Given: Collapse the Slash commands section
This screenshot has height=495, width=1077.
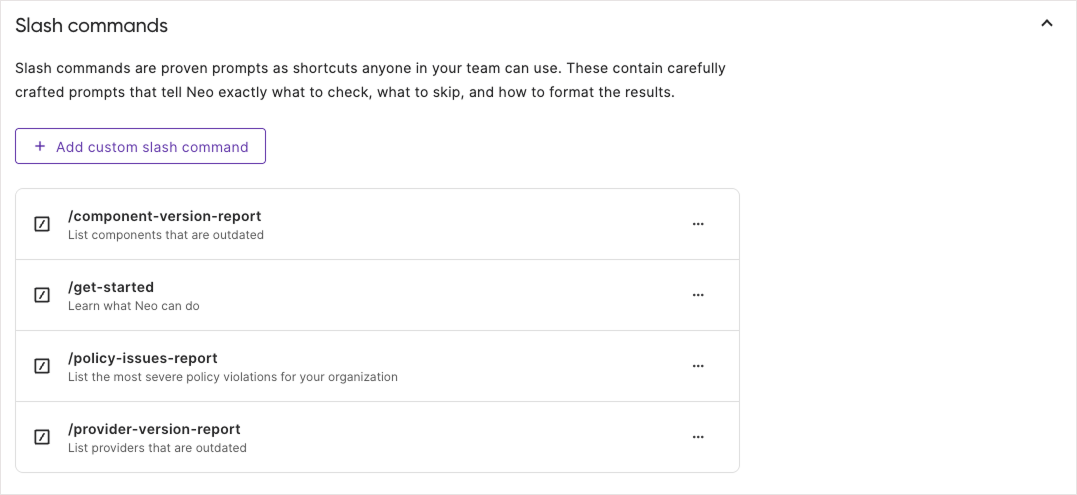Looking at the screenshot, I should [1047, 23].
